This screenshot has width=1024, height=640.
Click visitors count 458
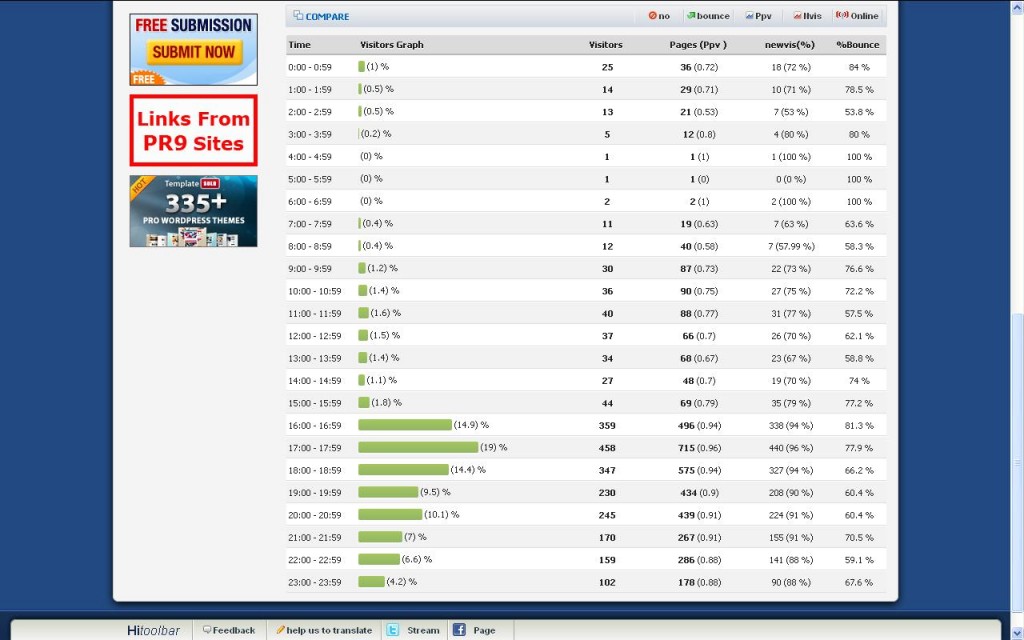[x=607, y=448]
